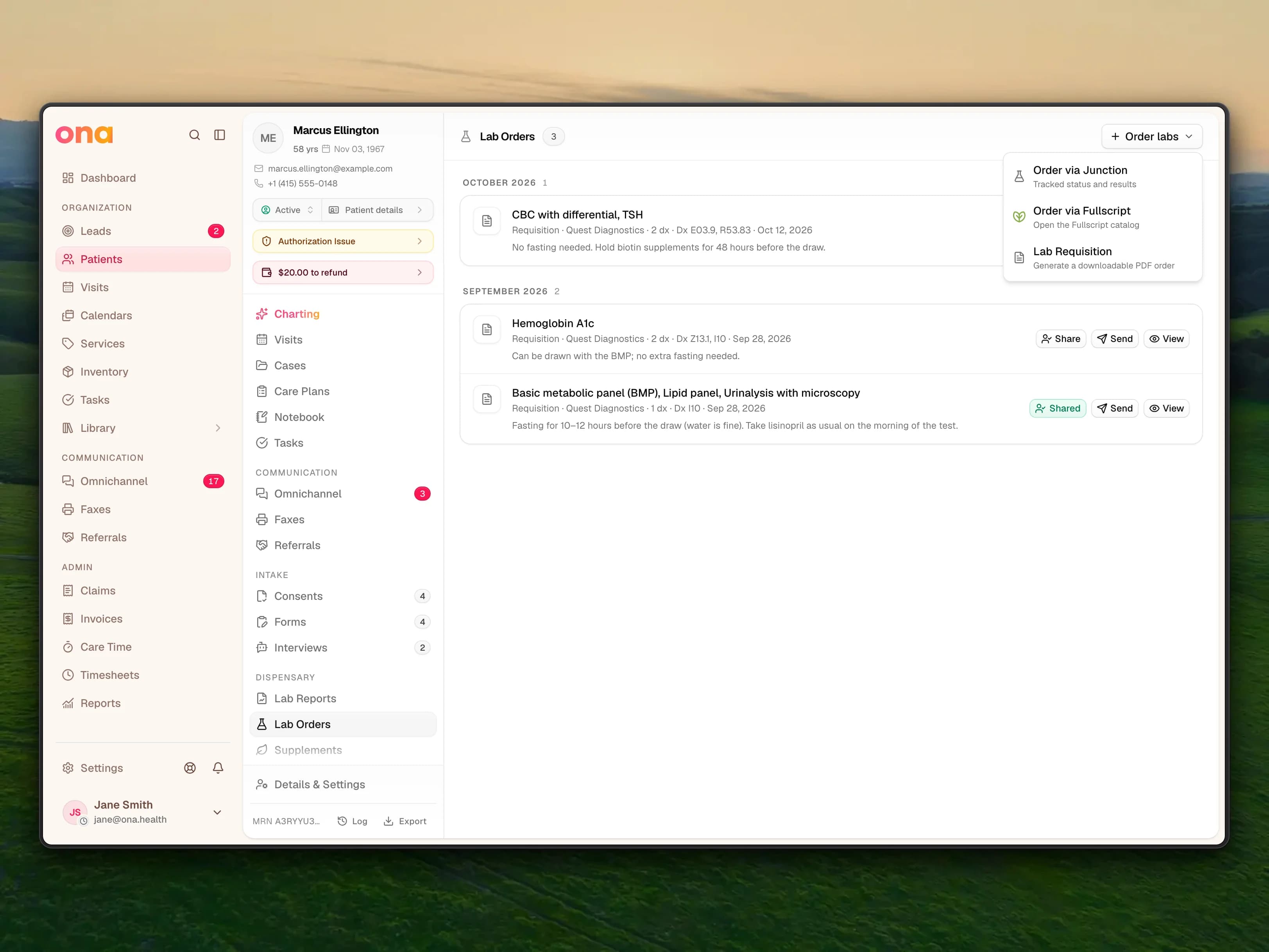This screenshot has height=952, width=1269.
Task: Send the Basic metabolic panel order
Action: click(x=1114, y=408)
